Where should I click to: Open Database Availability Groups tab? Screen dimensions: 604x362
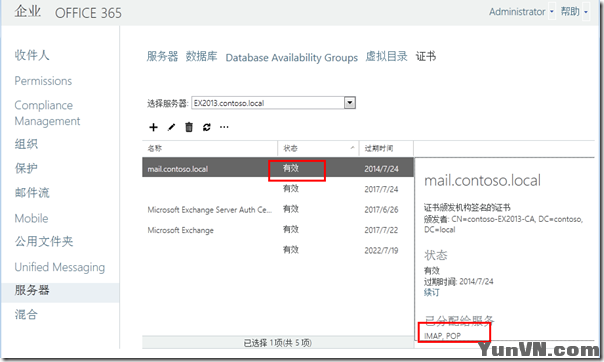[x=292, y=57]
